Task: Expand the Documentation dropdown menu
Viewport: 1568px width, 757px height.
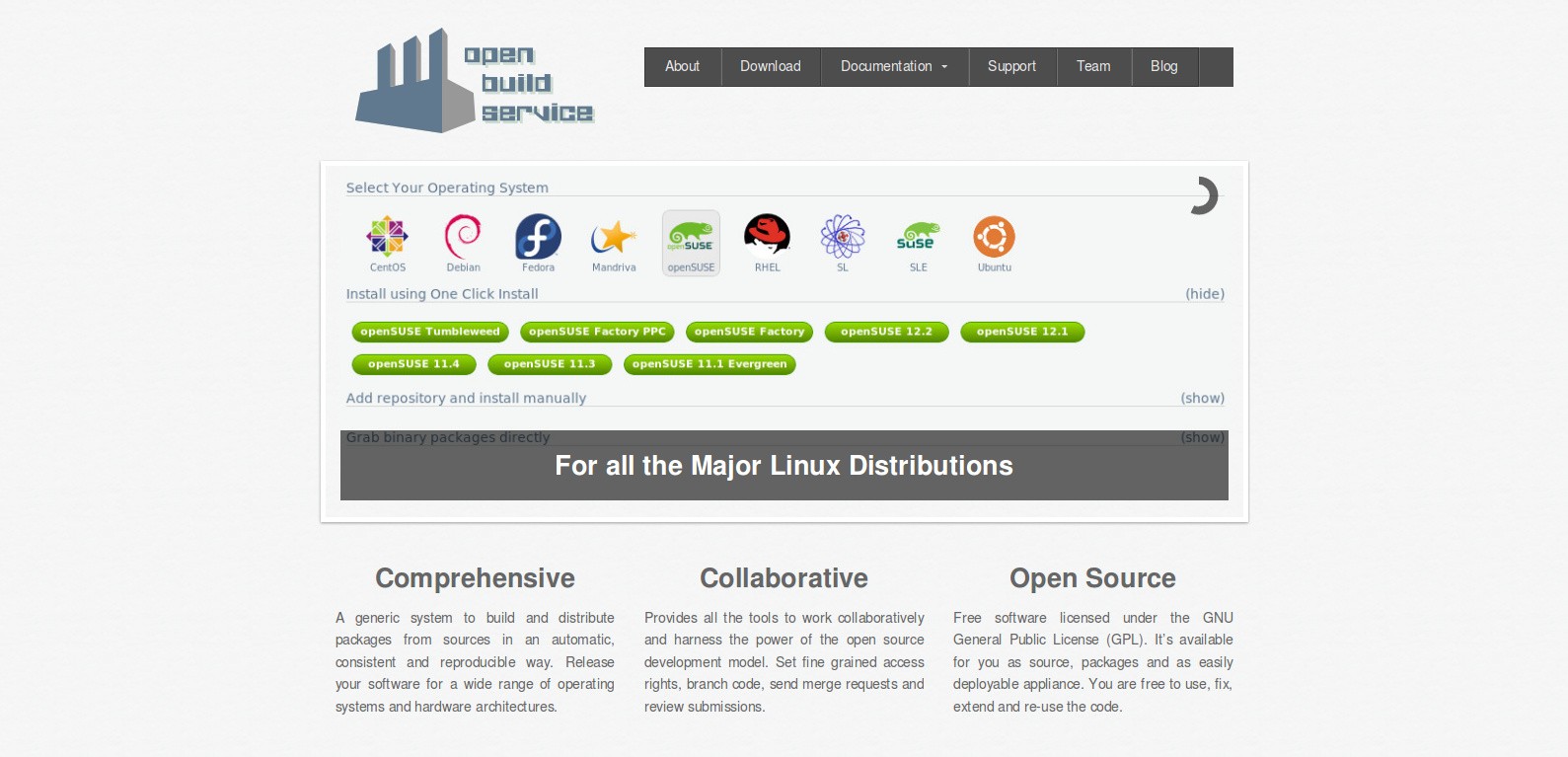Action: point(893,66)
